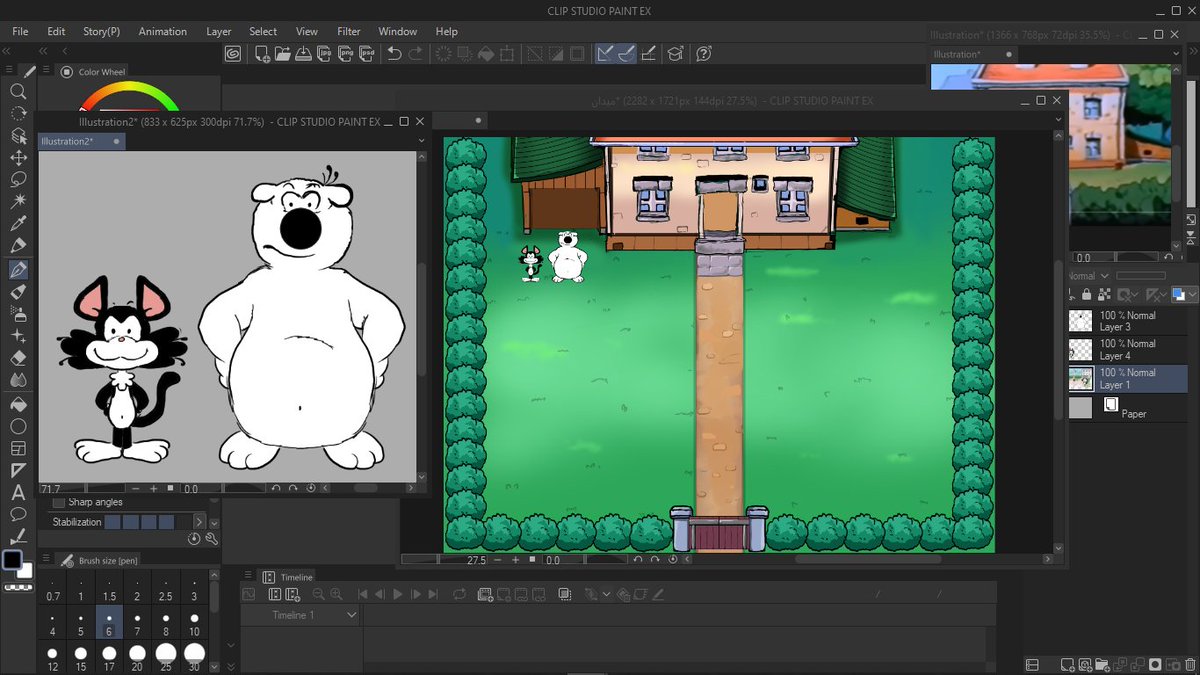This screenshot has height=675, width=1200.
Task: Enable the Sharp angles checkbox
Action: (x=58, y=502)
